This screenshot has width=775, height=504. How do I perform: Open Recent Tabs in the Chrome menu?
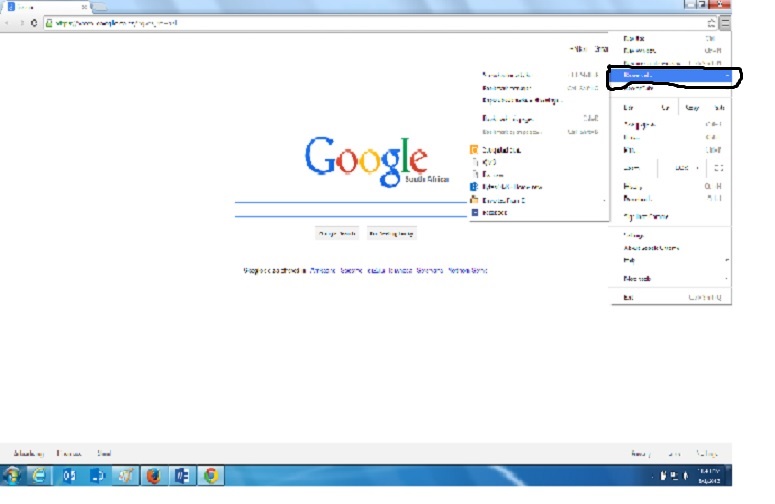(x=671, y=88)
